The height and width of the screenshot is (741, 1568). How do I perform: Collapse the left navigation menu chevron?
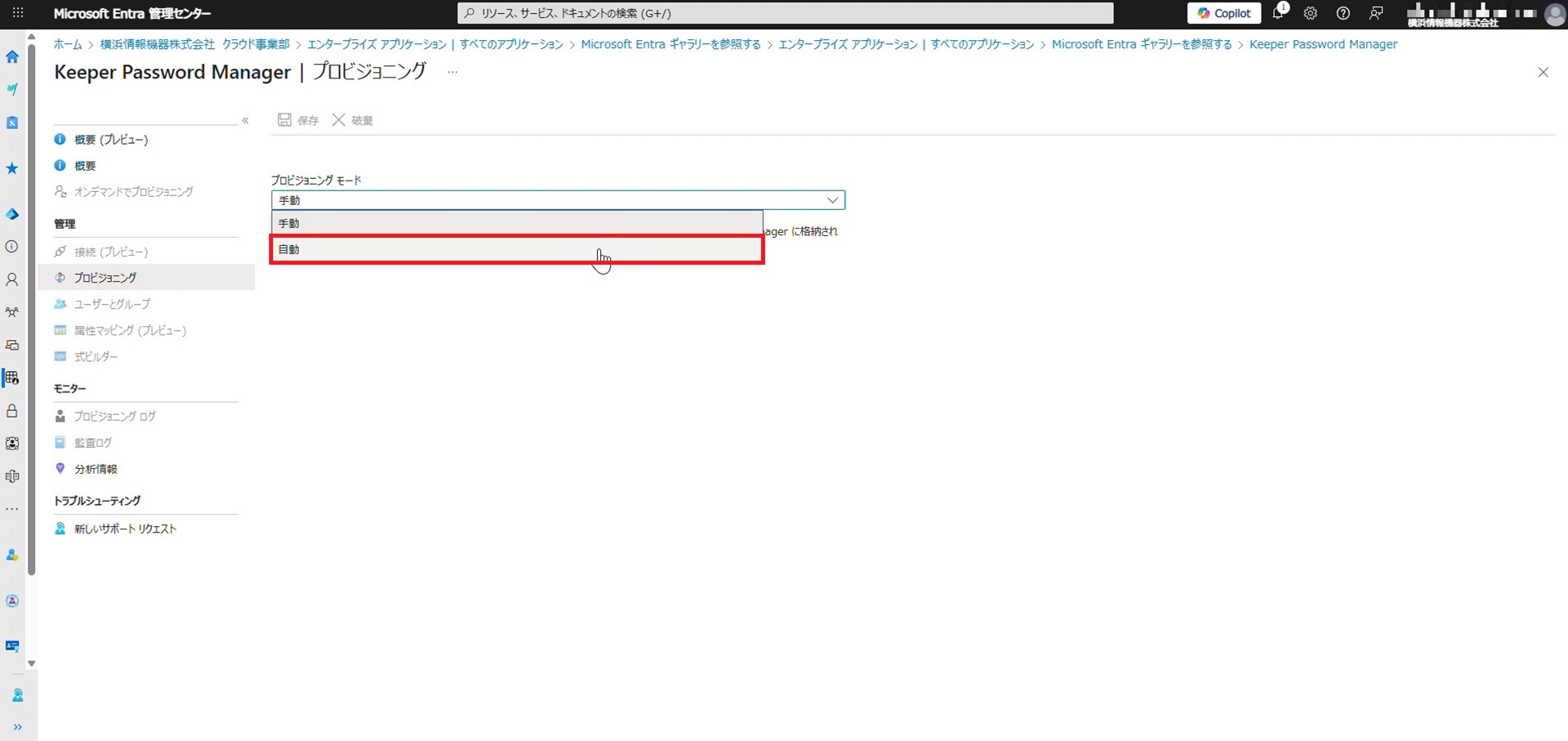click(245, 121)
